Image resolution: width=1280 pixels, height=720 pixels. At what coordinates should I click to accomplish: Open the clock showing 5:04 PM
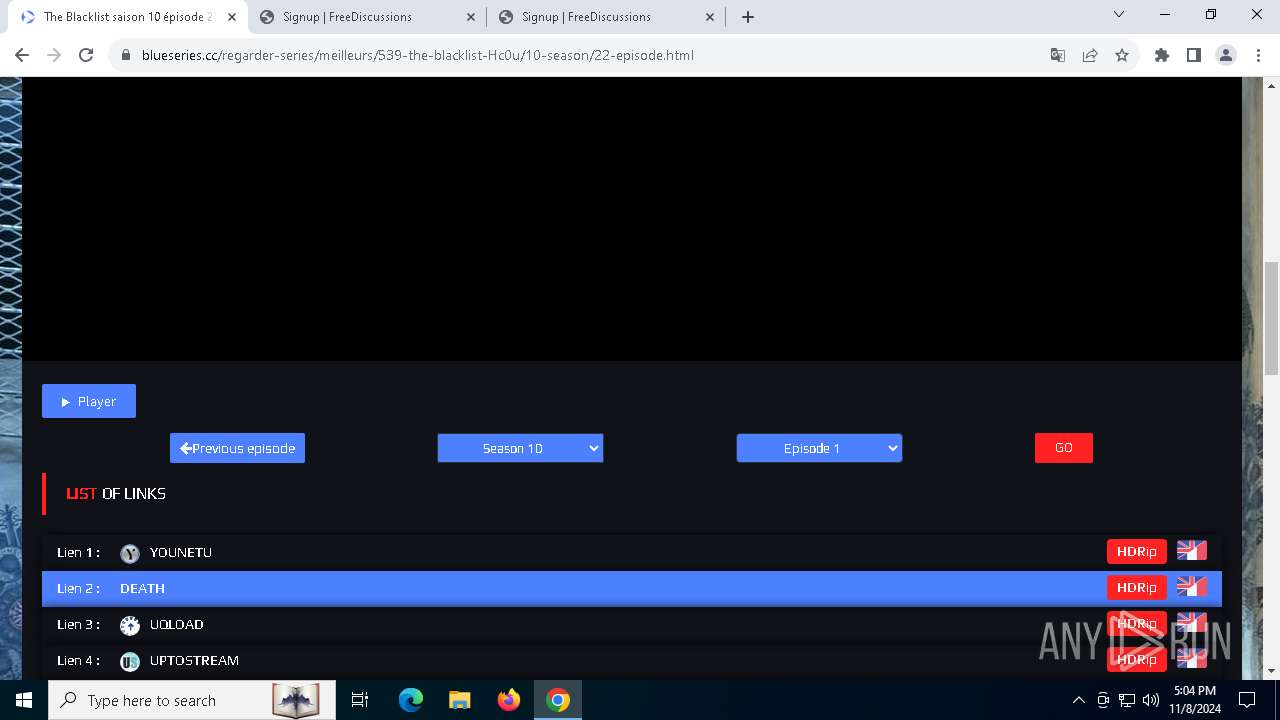(1196, 700)
